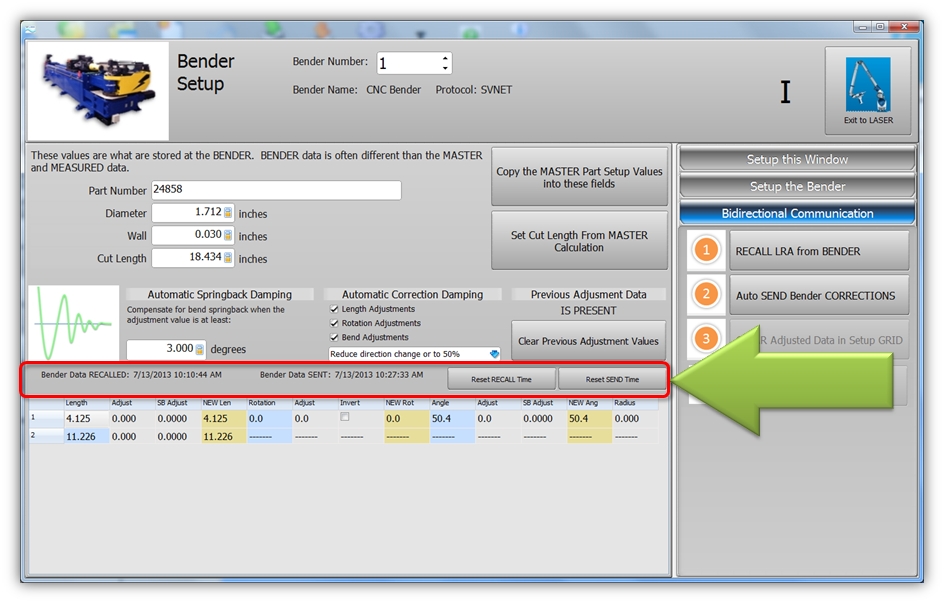Enable Invert checkbox in row 1

coord(345,417)
